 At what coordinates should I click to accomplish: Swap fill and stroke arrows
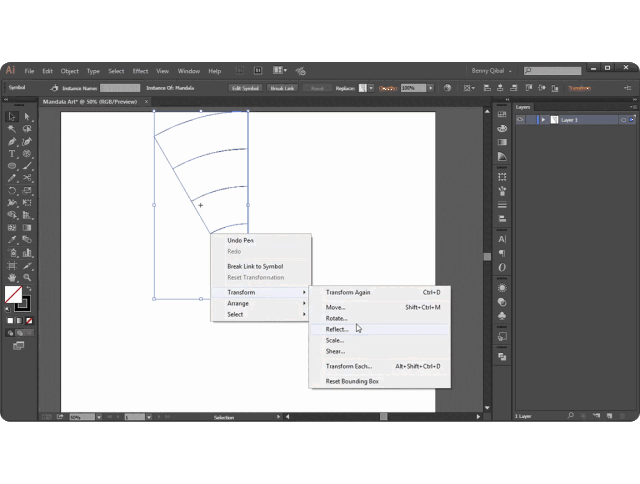29,289
